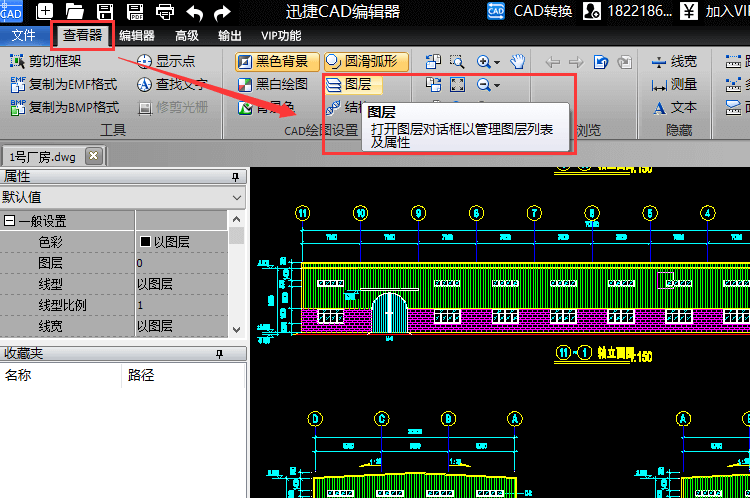Screen dimensions: 750x498
Task: Select the 剪切框架 tool
Action: click(x=46, y=61)
